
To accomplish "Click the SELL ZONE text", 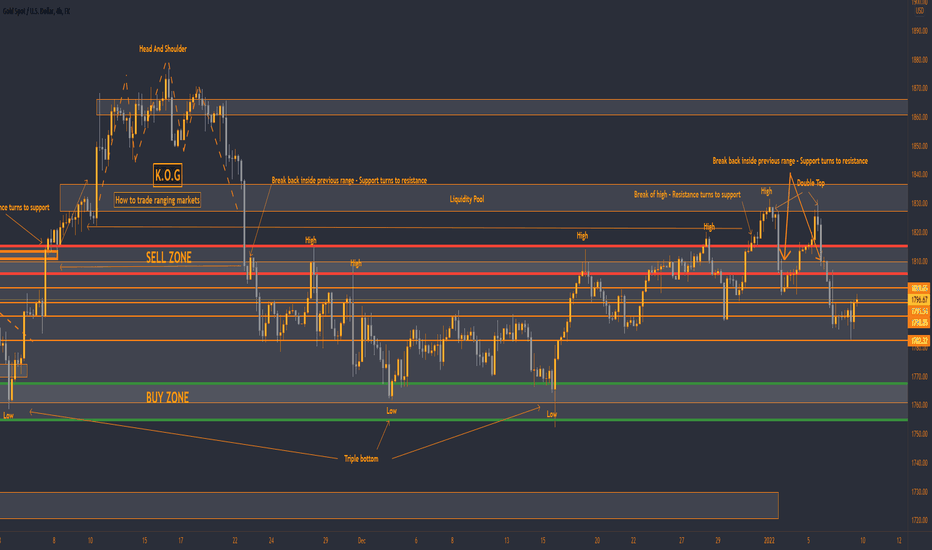I will 169,257.
